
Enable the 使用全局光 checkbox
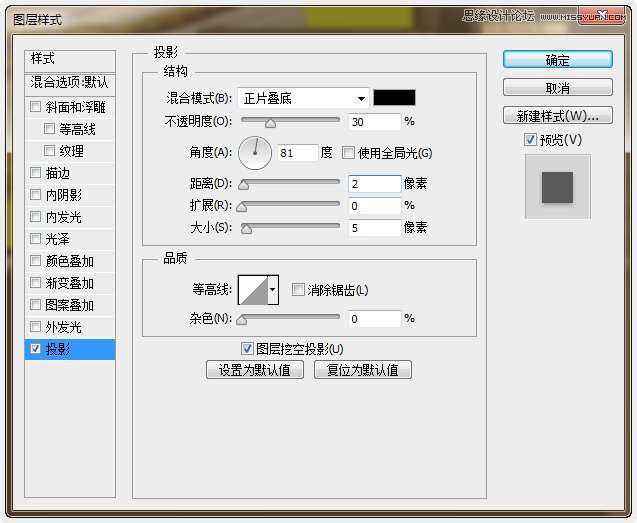349,153
